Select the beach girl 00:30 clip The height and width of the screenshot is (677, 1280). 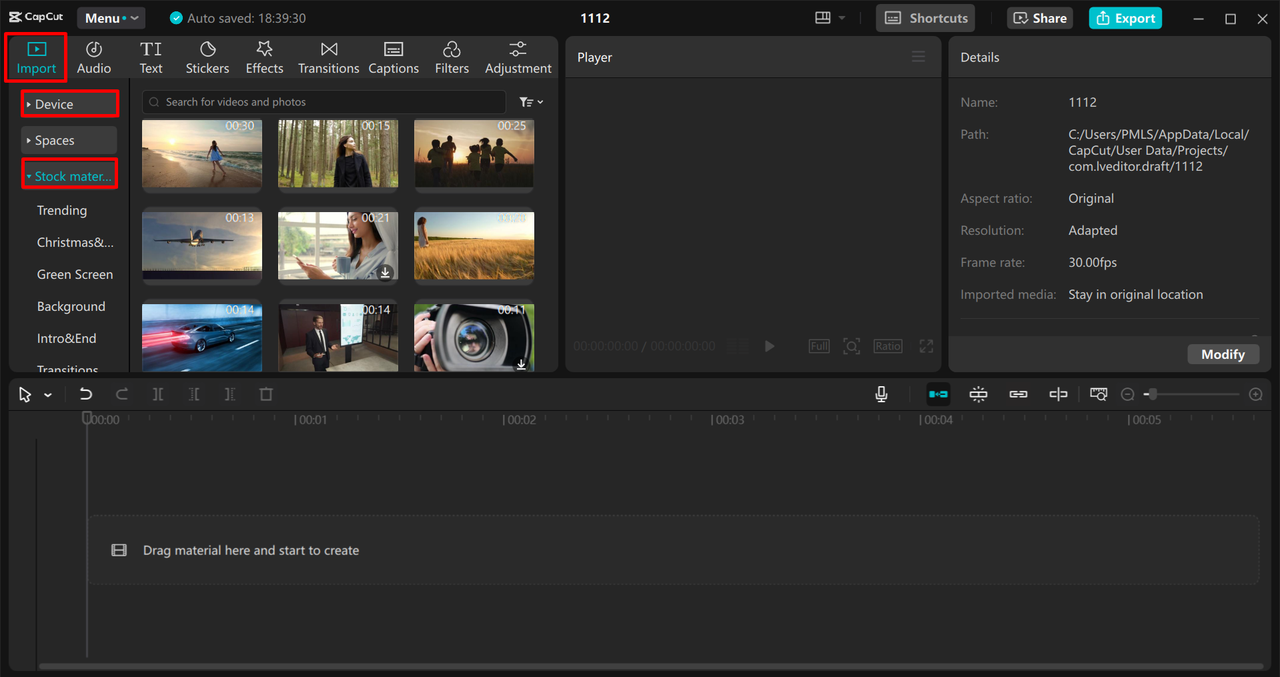(202, 154)
